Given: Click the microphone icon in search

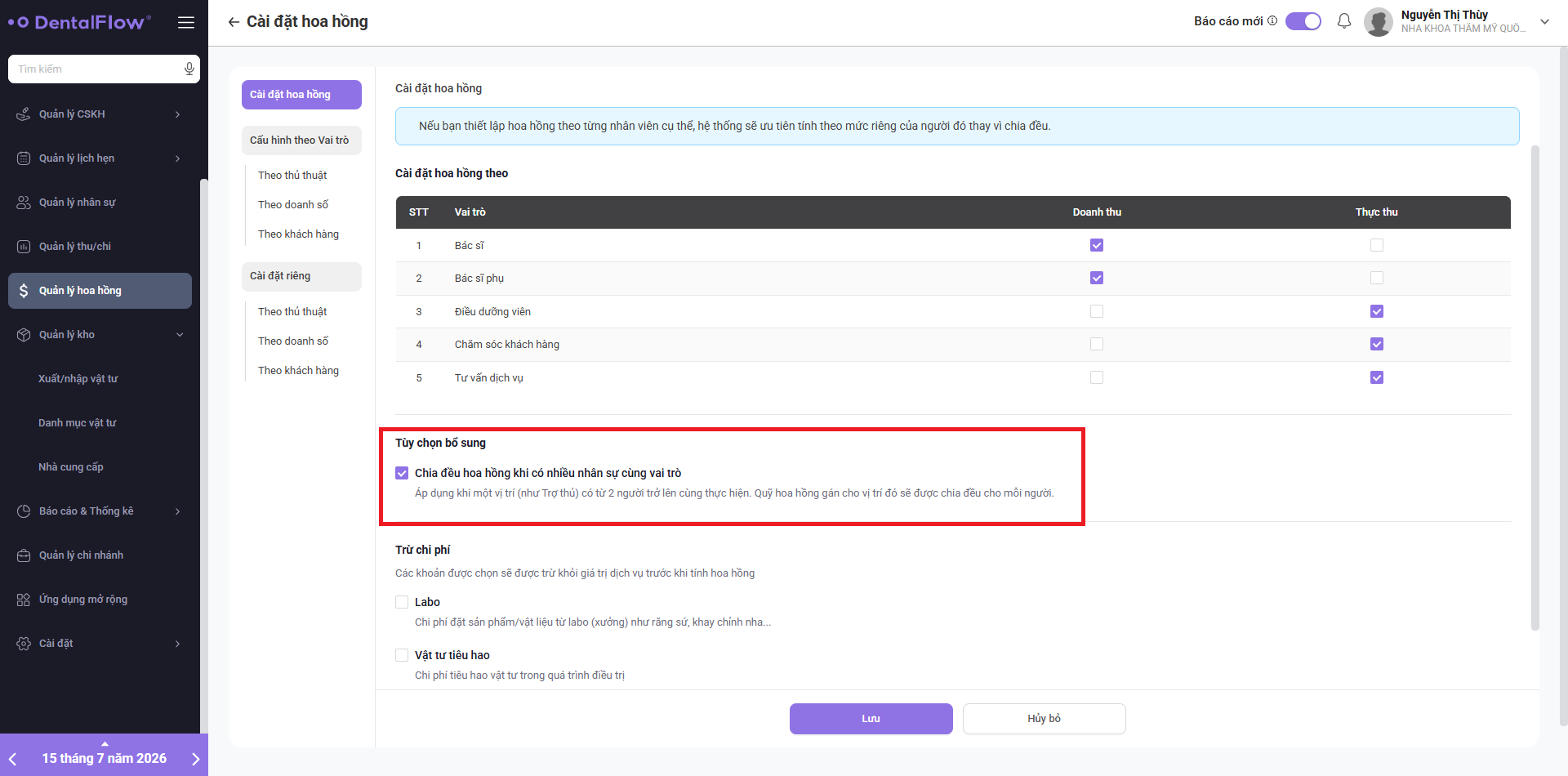Looking at the screenshot, I should [x=189, y=69].
